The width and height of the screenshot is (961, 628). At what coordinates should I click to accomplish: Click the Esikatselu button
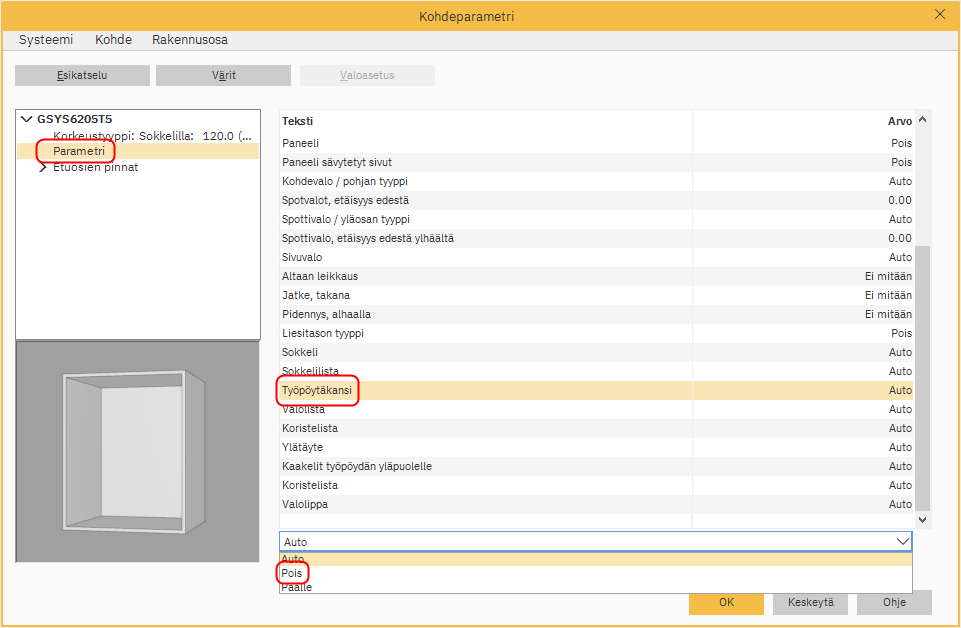[82, 75]
